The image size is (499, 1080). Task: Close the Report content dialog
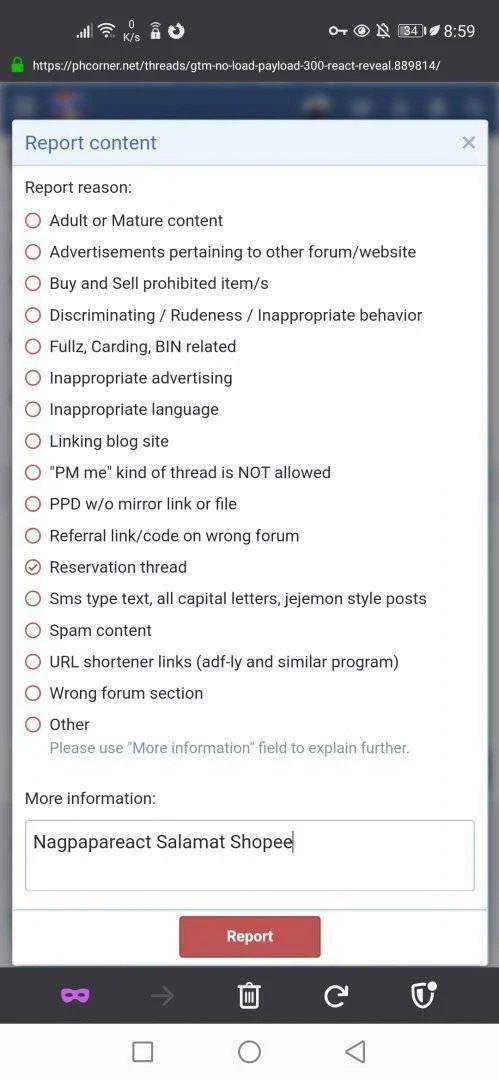[469, 143]
